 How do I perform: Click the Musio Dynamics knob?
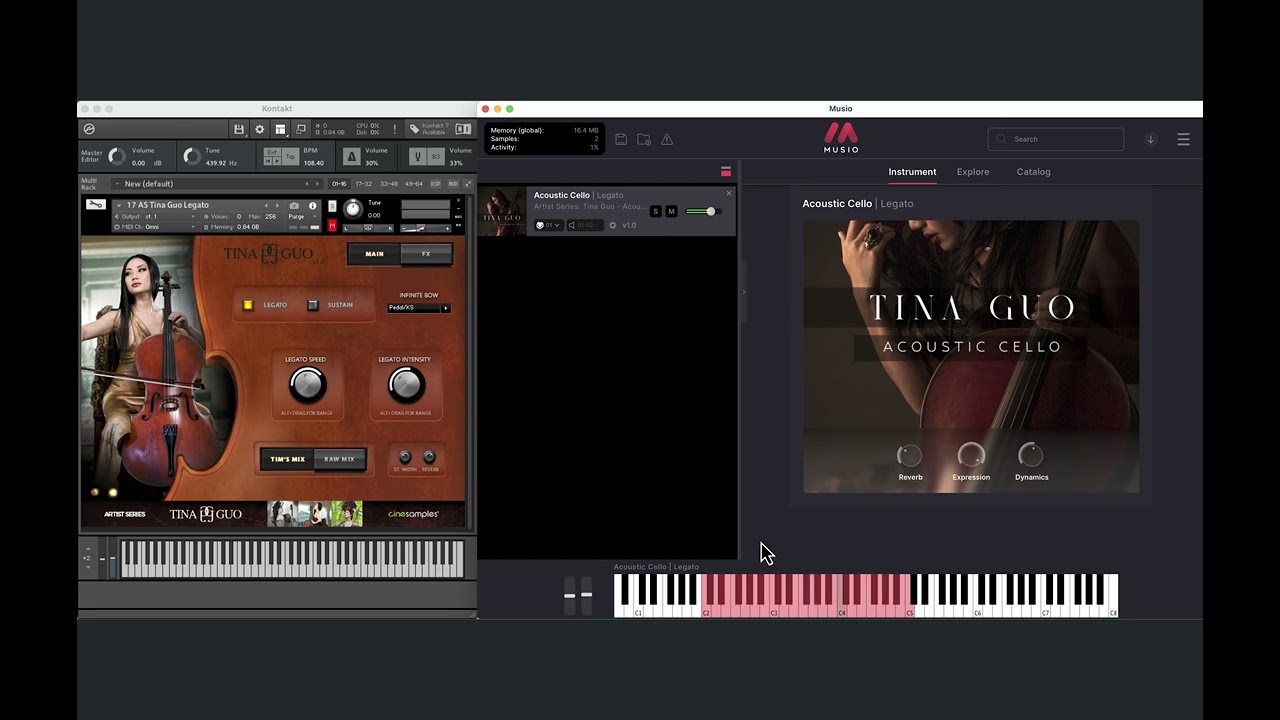(x=1031, y=456)
